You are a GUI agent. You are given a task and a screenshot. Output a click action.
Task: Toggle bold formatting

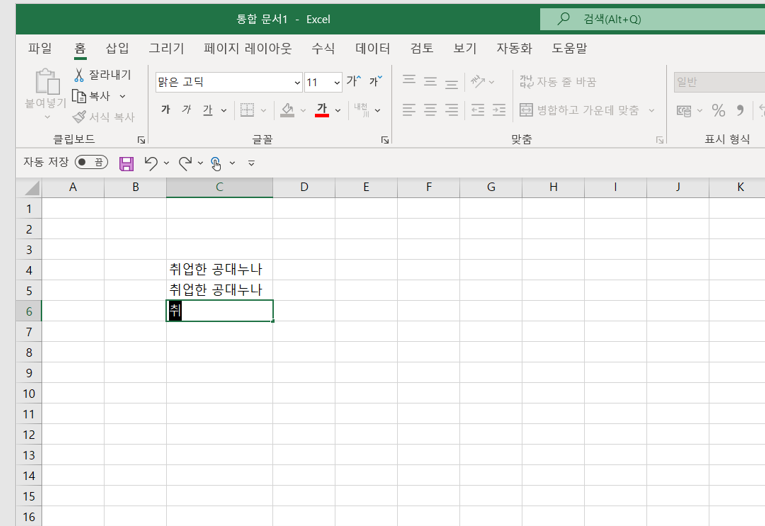[x=166, y=110]
